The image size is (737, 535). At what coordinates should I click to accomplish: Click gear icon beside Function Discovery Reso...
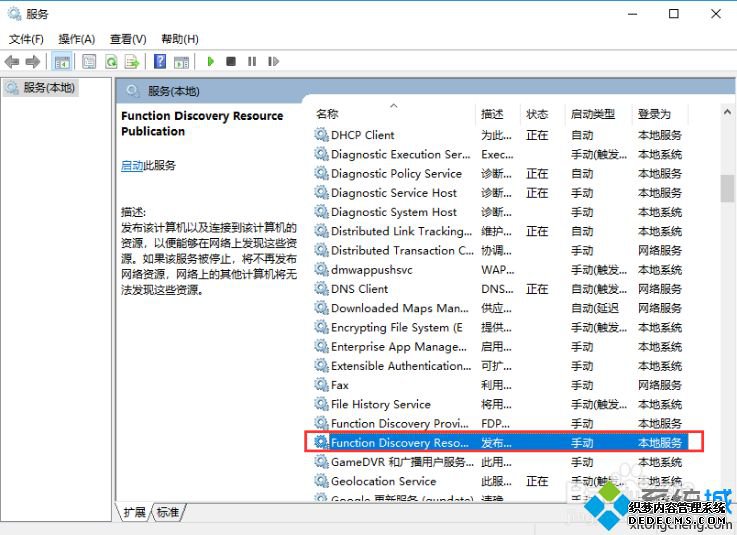click(321, 443)
